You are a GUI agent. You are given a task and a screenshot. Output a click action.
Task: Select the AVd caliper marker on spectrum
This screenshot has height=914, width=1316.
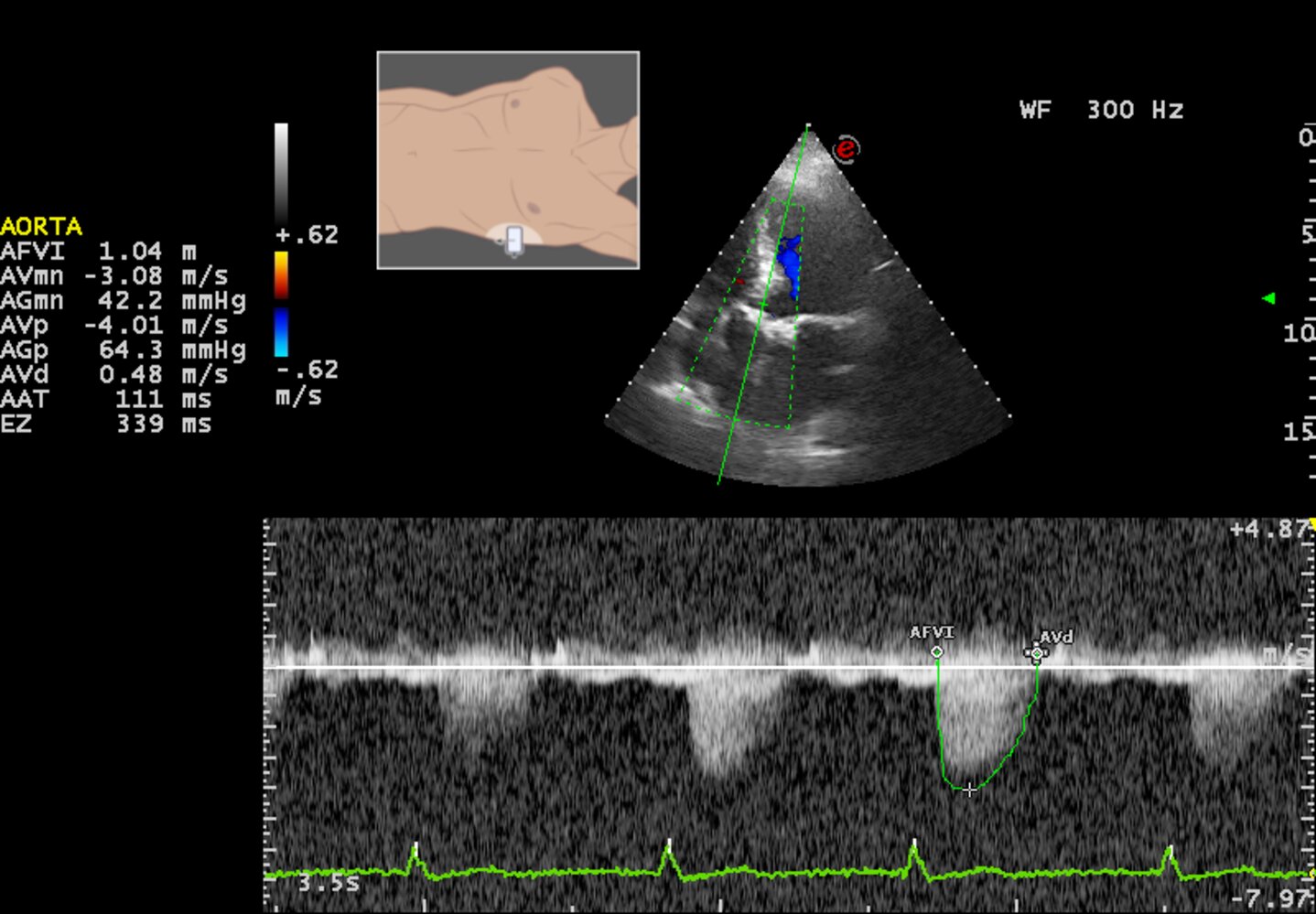coord(1036,653)
